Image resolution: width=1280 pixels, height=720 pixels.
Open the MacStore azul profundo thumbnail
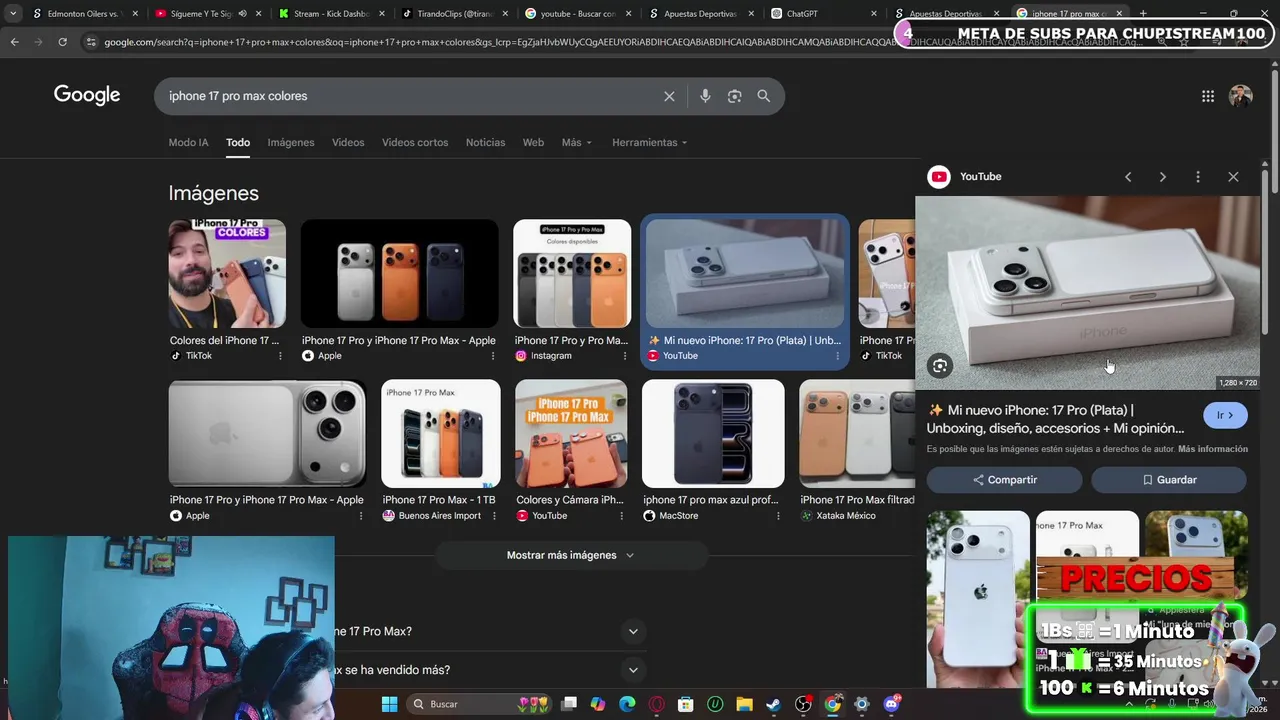[x=713, y=433]
